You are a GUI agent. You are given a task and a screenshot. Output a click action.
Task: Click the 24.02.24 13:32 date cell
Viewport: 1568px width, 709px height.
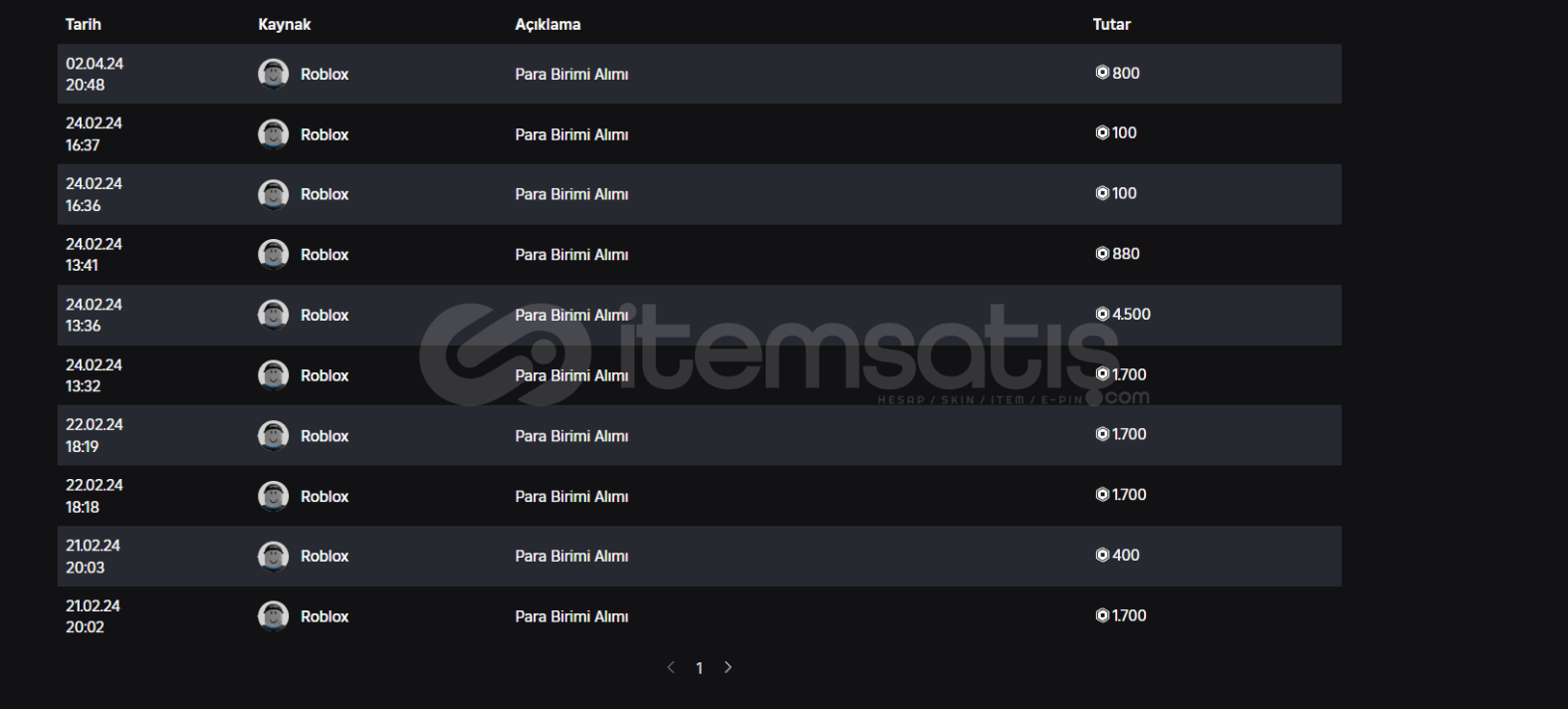(x=94, y=375)
